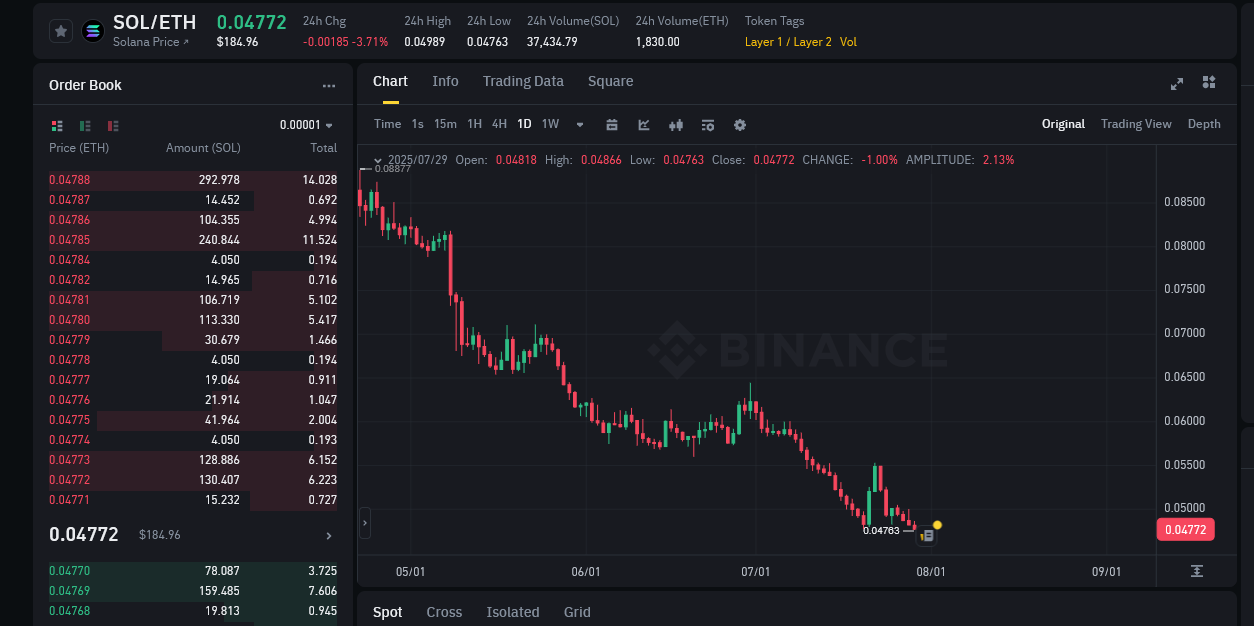Viewport: 1254px width, 626px height.
Task: Open the calendar date range icon
Action: [x=612, y=125]
